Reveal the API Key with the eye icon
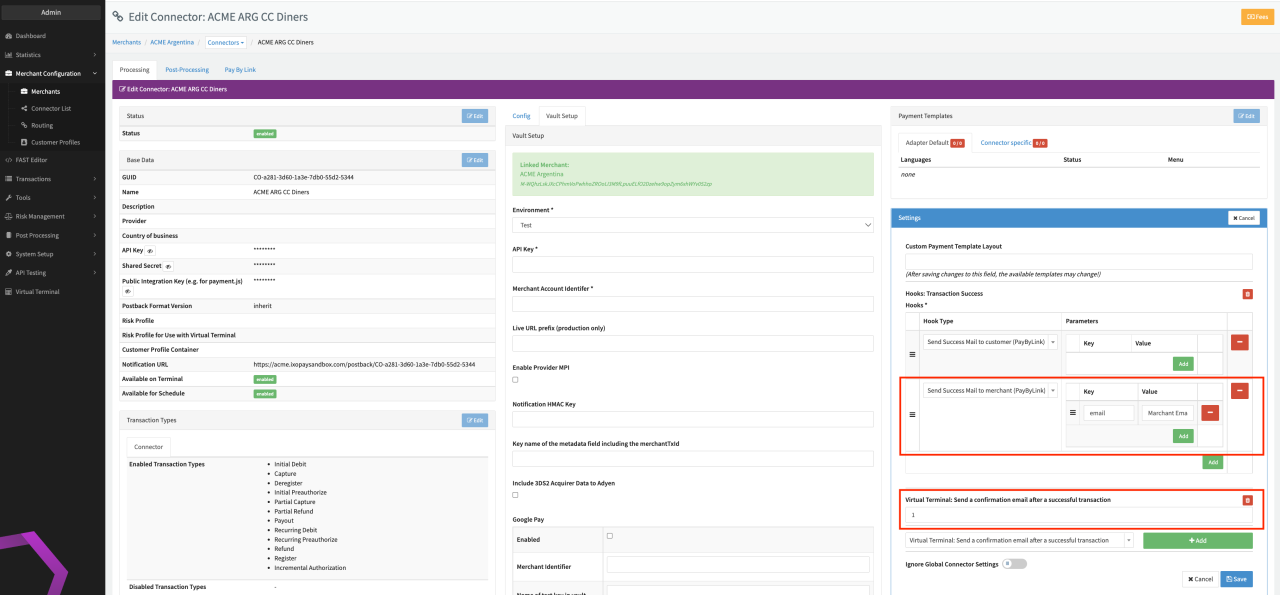 point(151,250)
